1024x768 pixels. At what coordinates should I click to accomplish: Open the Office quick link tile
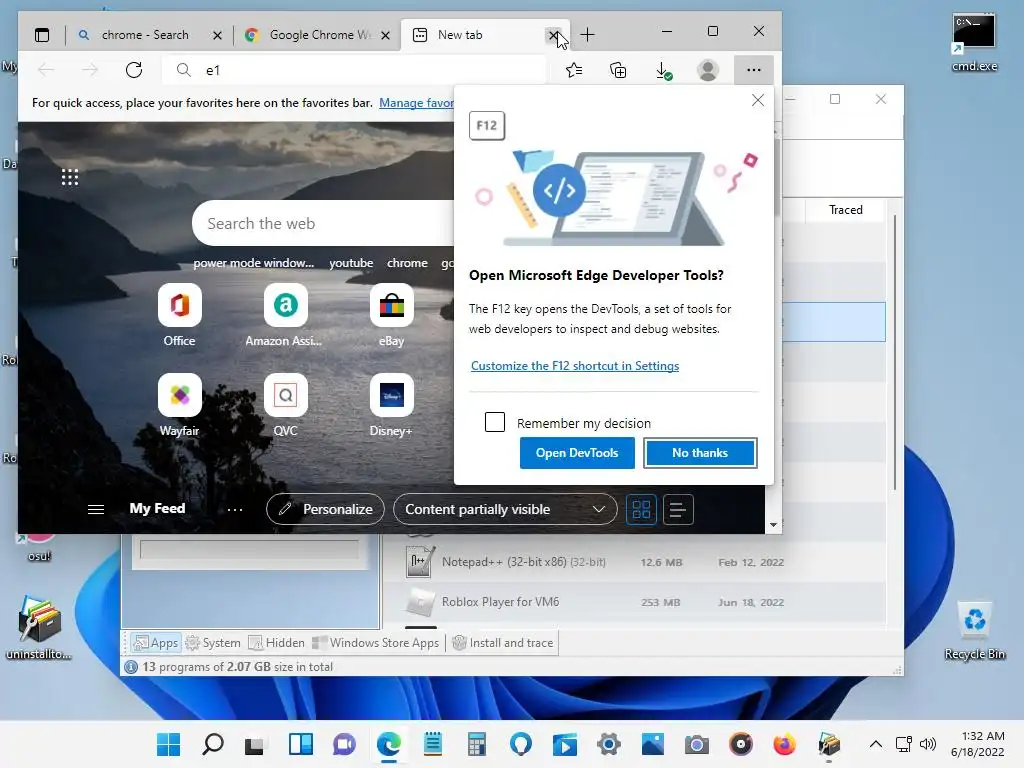point(180,315)
